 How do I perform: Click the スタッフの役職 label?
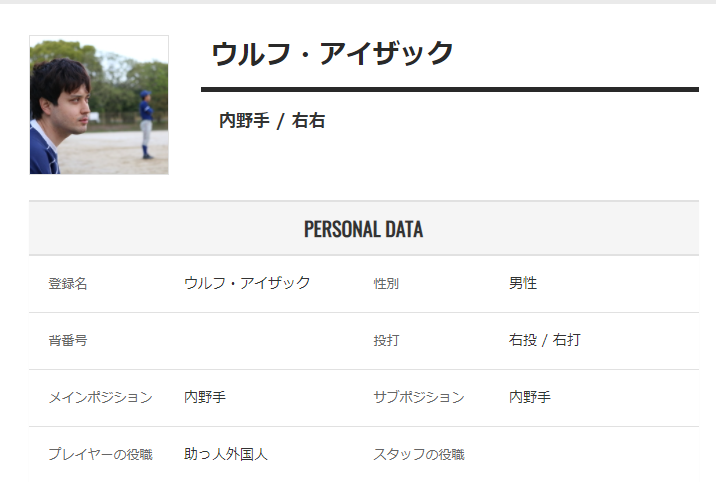[x=419, y=455]
